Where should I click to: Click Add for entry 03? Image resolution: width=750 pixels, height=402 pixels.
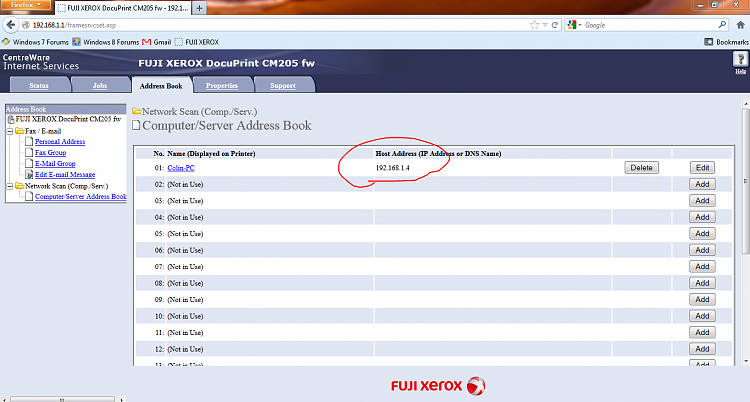click(702, 201)
